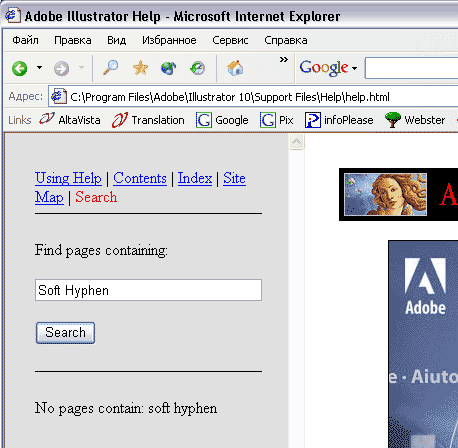Click the infoPlease P icon

click(313, 120)
